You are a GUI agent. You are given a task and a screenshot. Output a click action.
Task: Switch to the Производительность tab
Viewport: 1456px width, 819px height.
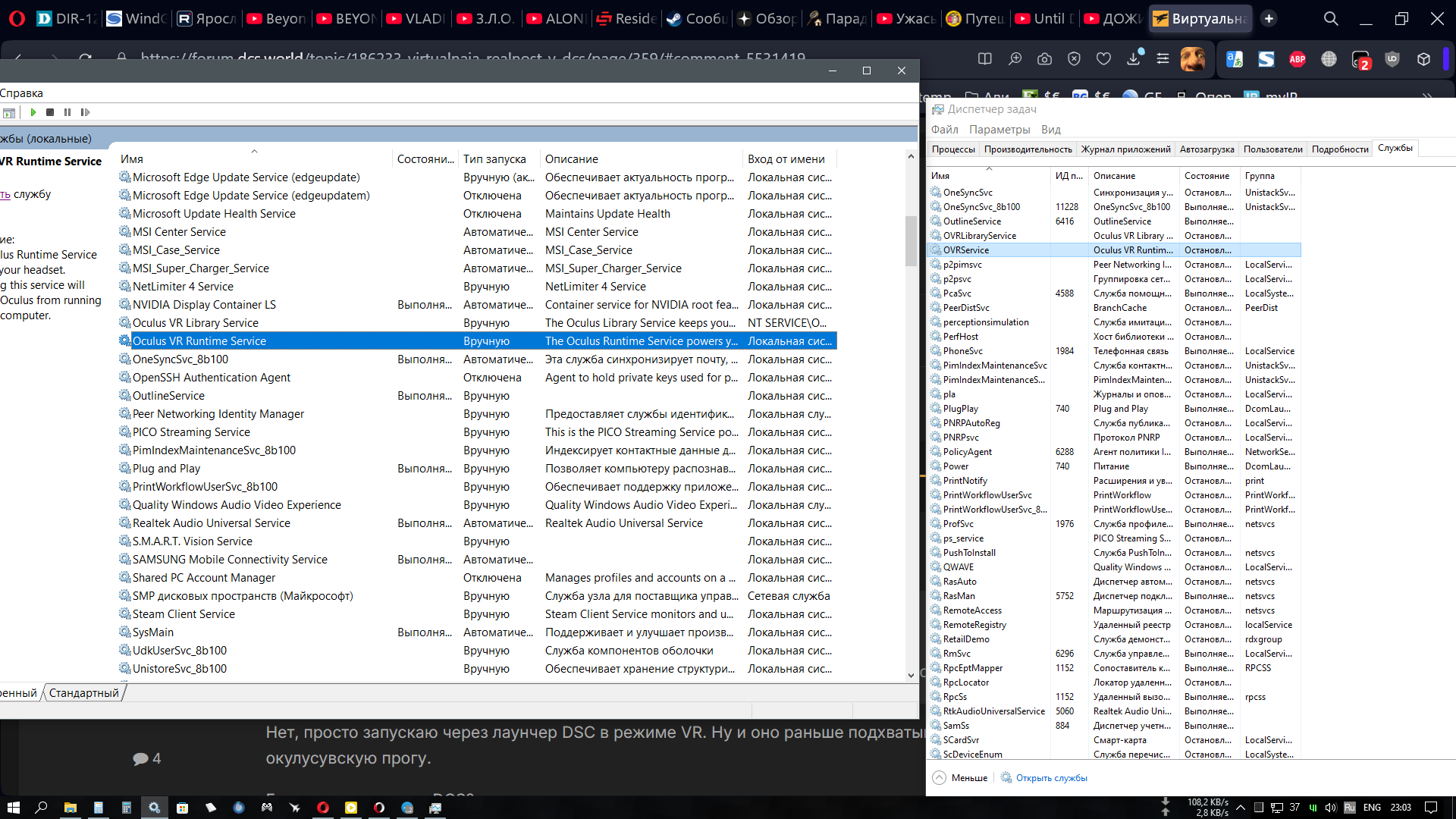point(1028,149)
